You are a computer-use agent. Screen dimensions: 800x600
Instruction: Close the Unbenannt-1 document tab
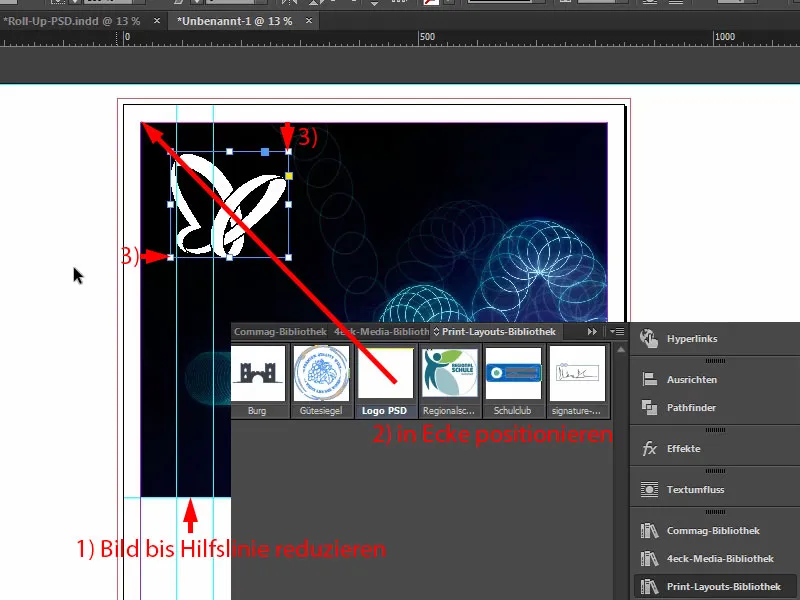coord(309,21)
